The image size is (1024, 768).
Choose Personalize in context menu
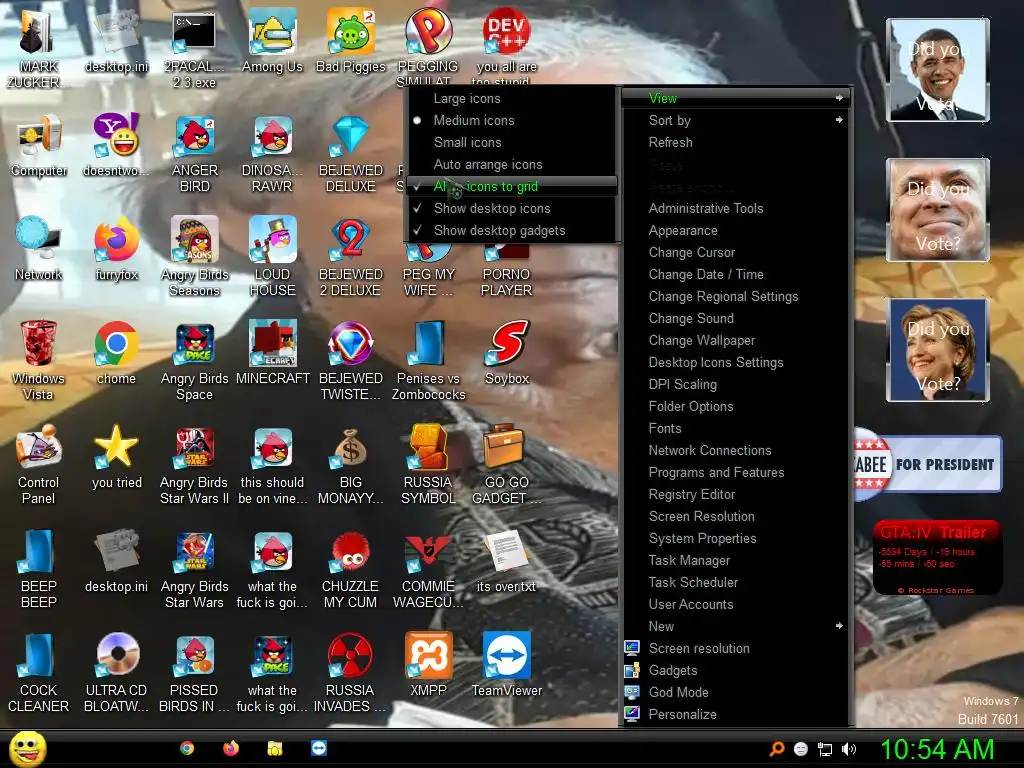click(735, 714)
